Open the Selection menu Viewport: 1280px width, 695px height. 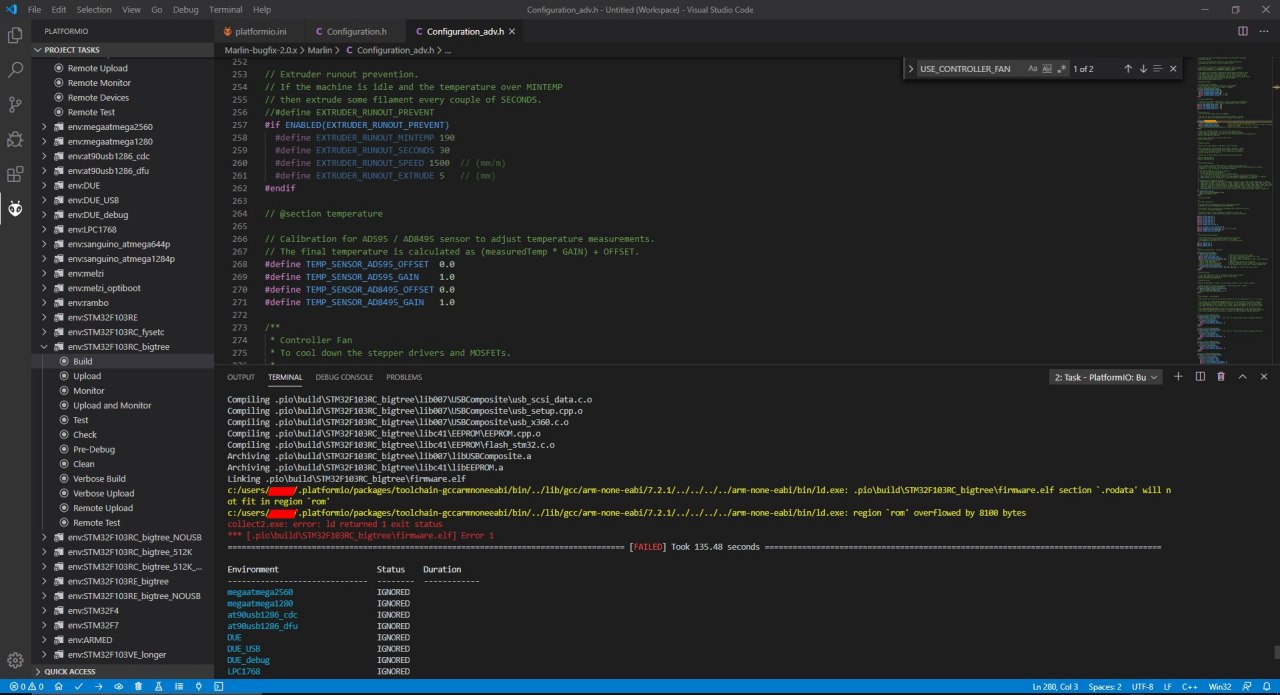94,9
